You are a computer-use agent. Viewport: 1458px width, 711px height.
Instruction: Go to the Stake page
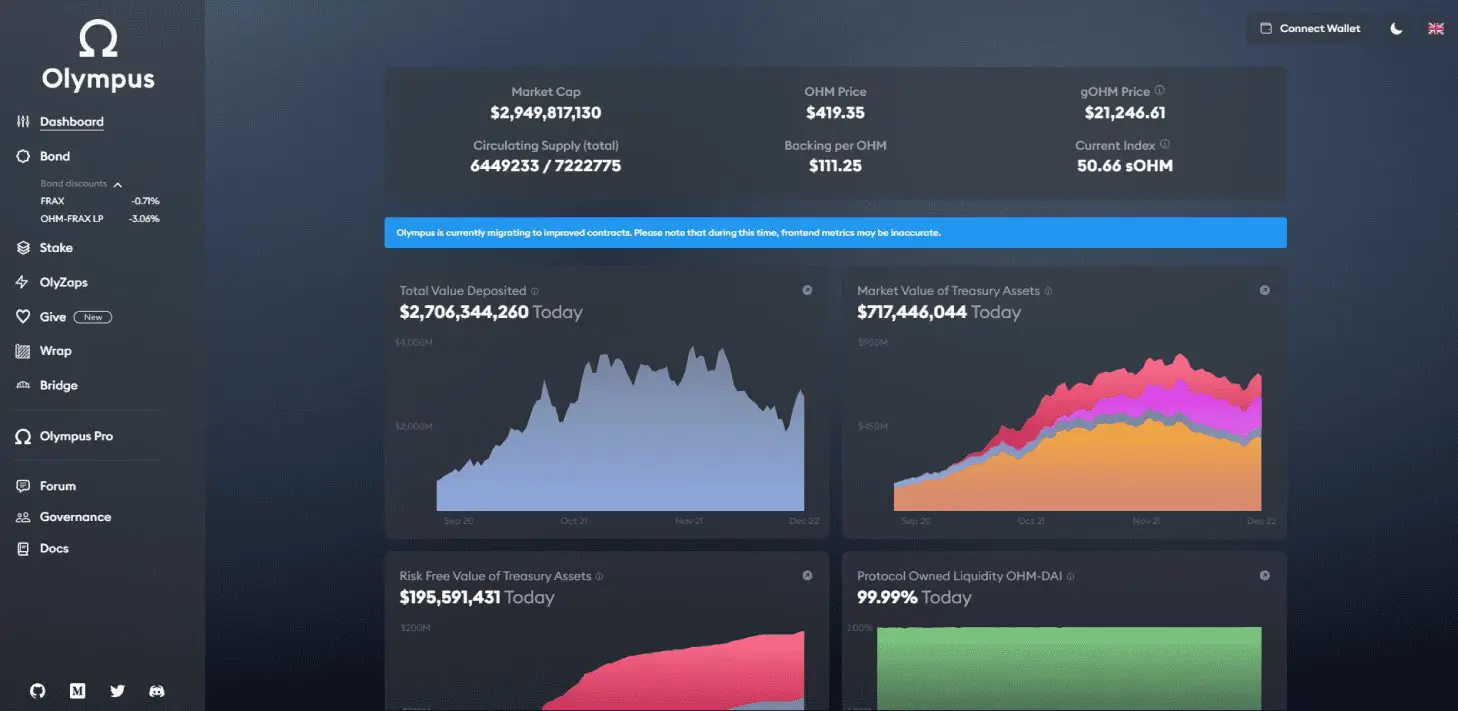[x=56, y=248]
